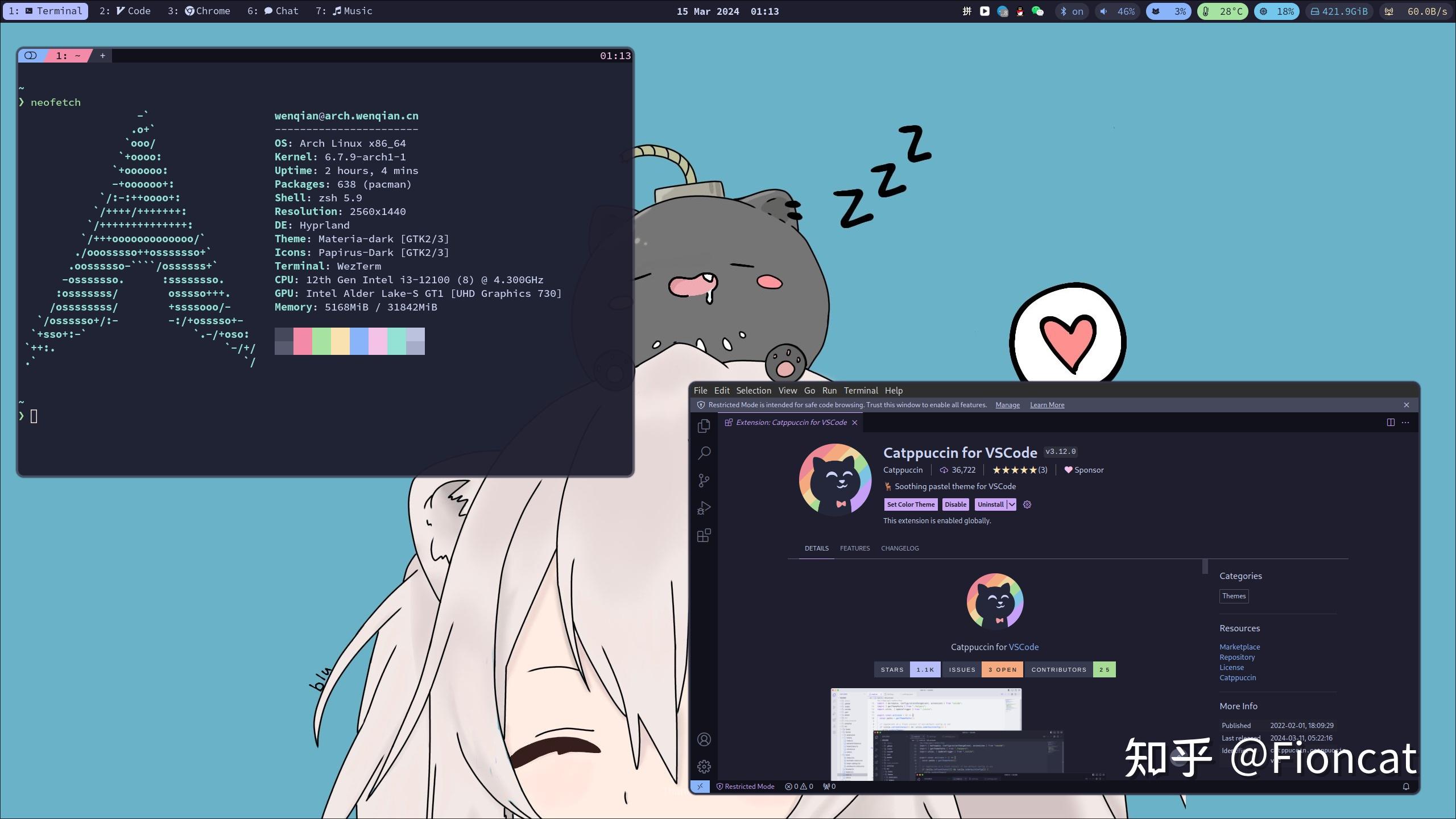Open the Run and Debug panel
This screenshot has height=819, width=1456.
[x=704, y=508]
